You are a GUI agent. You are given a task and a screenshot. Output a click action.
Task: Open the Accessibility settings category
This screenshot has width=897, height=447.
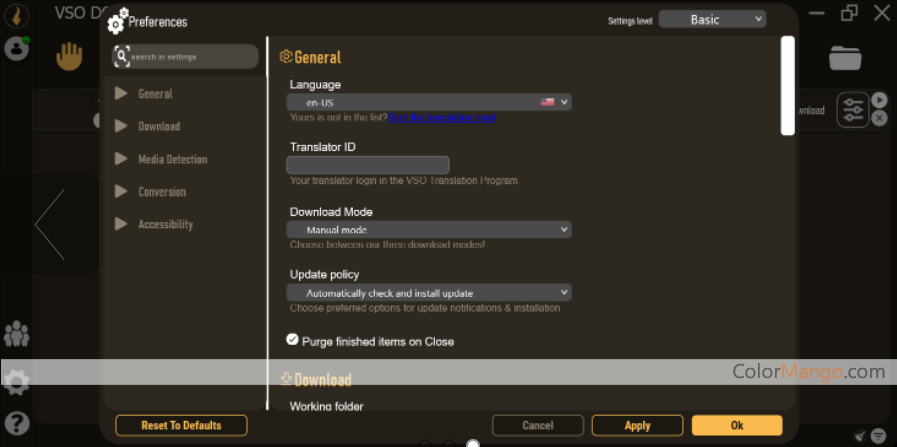coord(165,225)
